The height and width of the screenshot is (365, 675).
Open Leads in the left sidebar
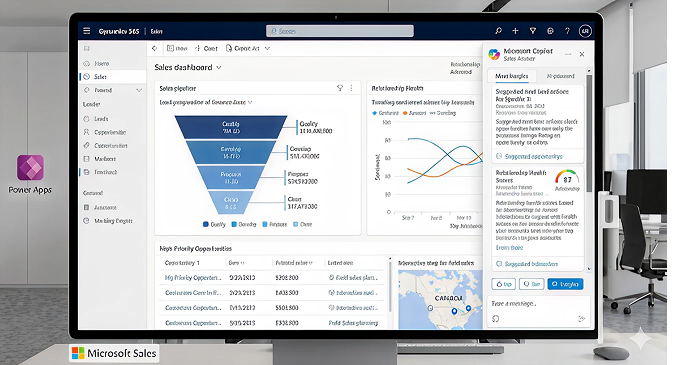point(101,119)
